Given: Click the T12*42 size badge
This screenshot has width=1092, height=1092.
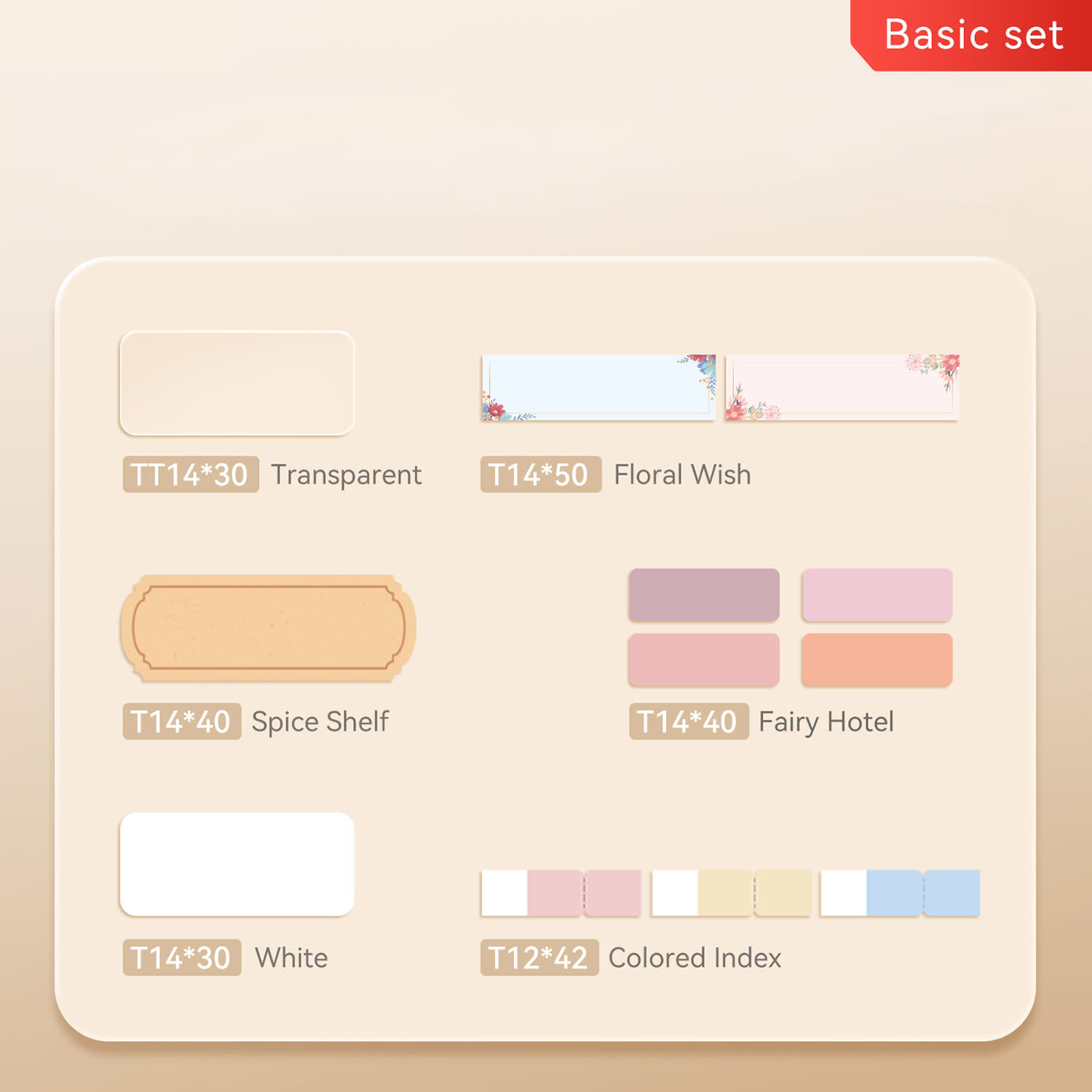Looking at the screenshot, I should click(x=539, y=957).
